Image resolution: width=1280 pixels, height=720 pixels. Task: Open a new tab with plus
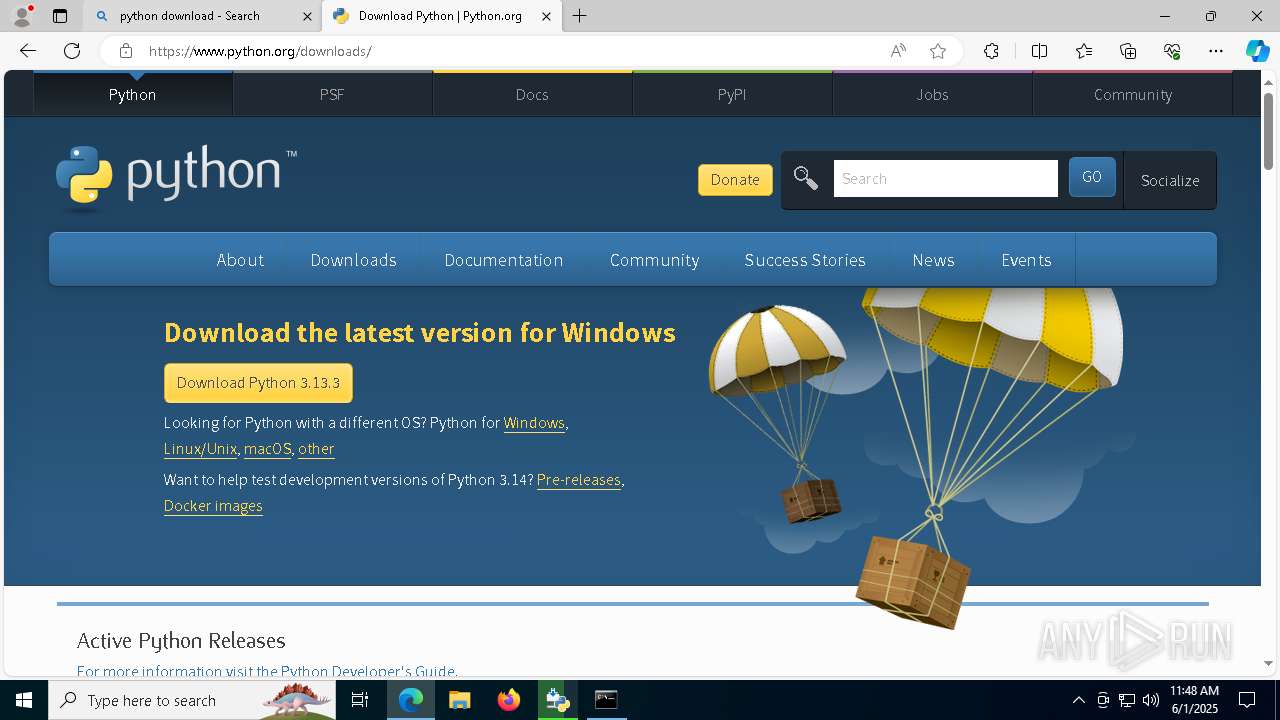click(579, 16)
